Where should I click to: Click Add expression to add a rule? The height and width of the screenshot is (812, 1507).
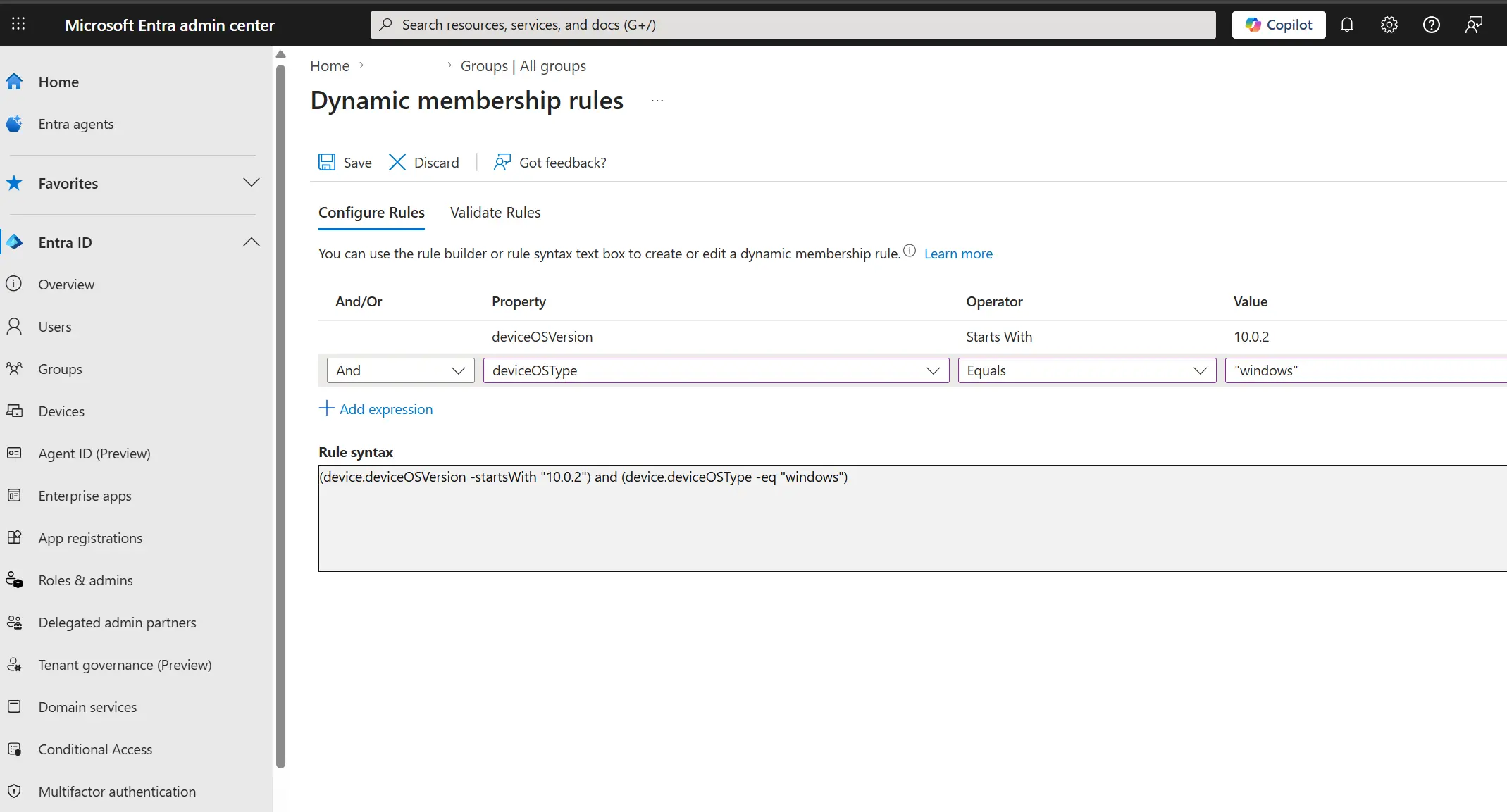click(386, 408)
